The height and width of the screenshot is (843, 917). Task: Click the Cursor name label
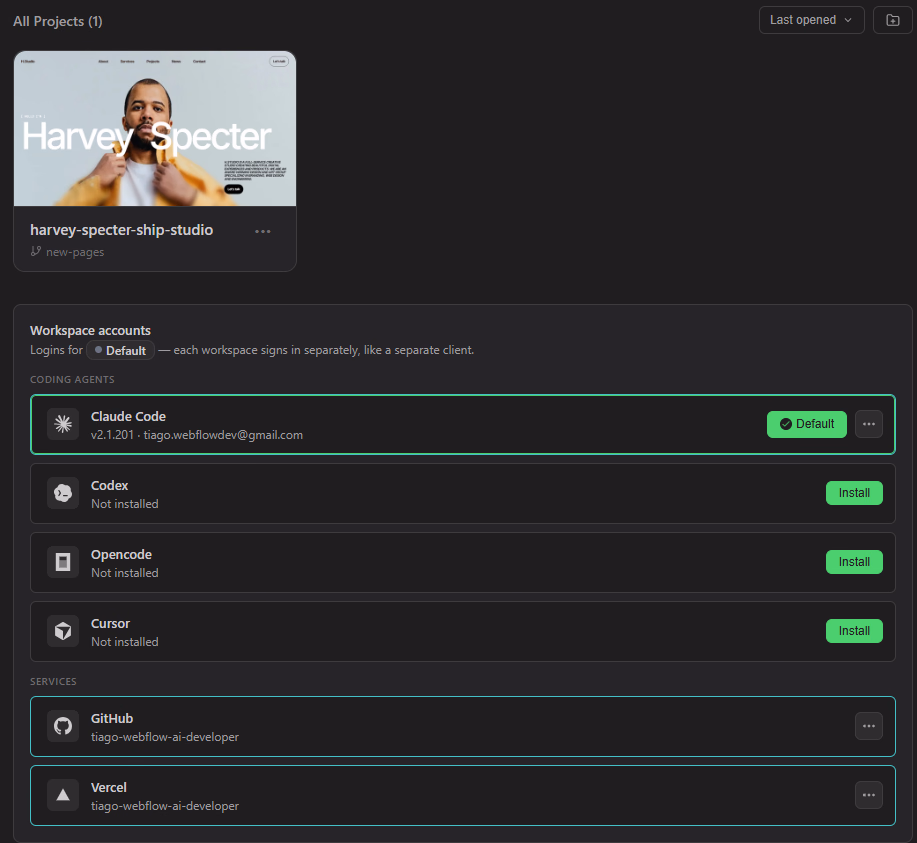pos(110,624)
